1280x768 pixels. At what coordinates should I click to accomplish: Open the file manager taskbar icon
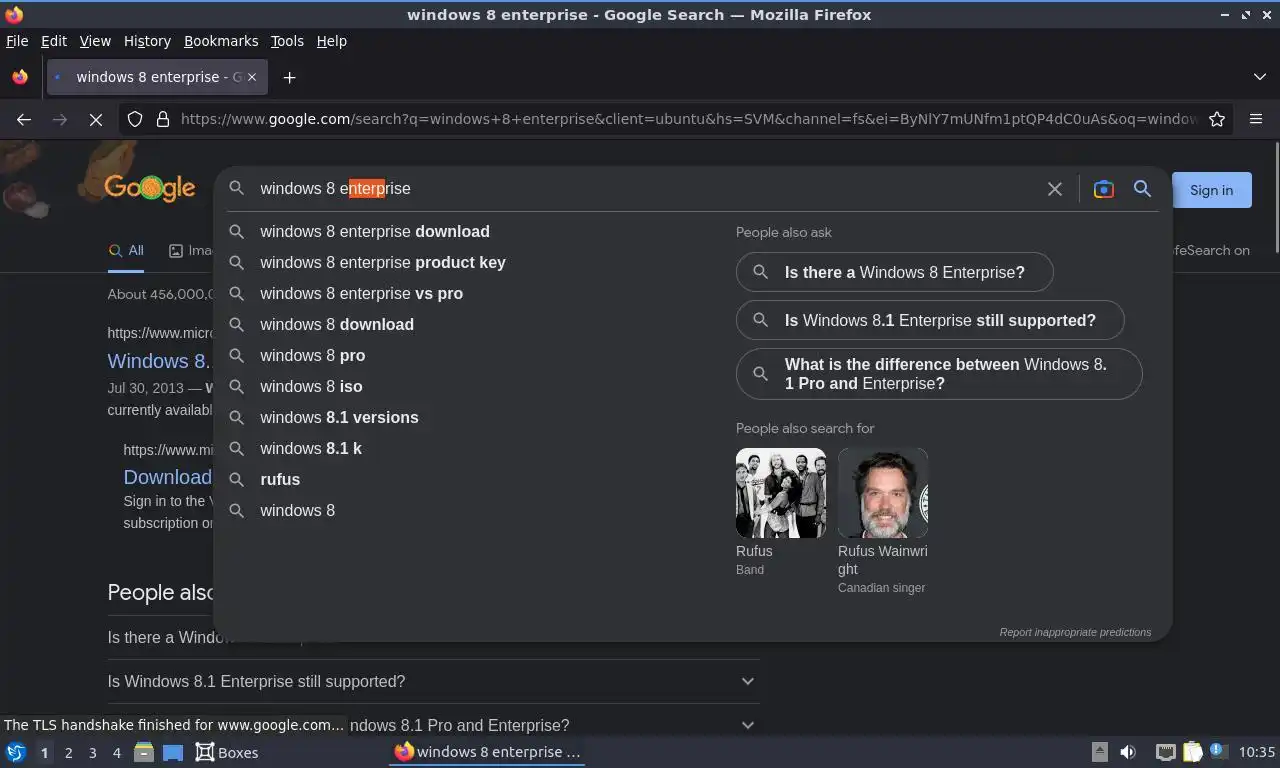tap(144, 752)
